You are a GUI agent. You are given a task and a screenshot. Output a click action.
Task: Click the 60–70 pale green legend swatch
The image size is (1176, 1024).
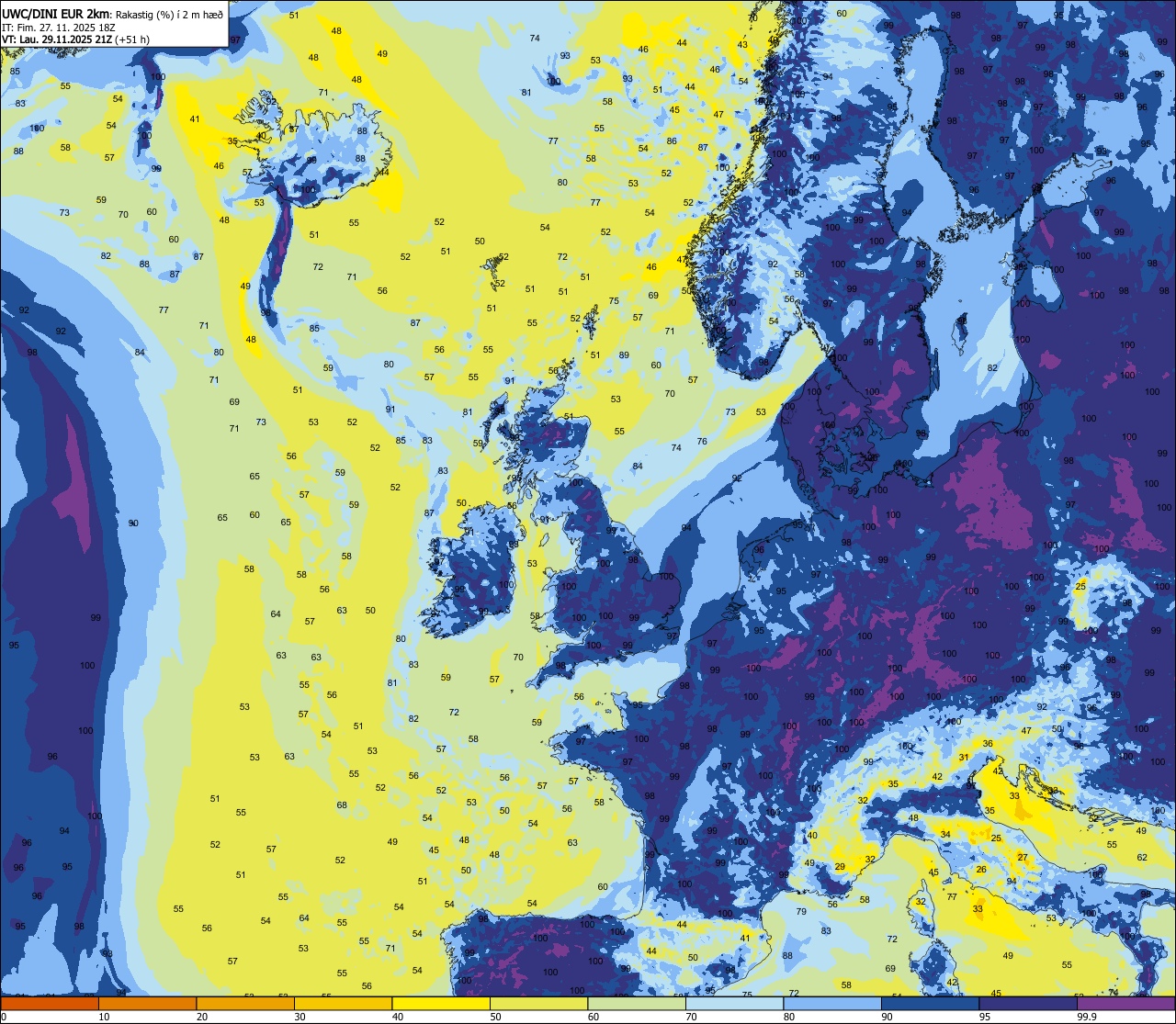point(637,1003)
